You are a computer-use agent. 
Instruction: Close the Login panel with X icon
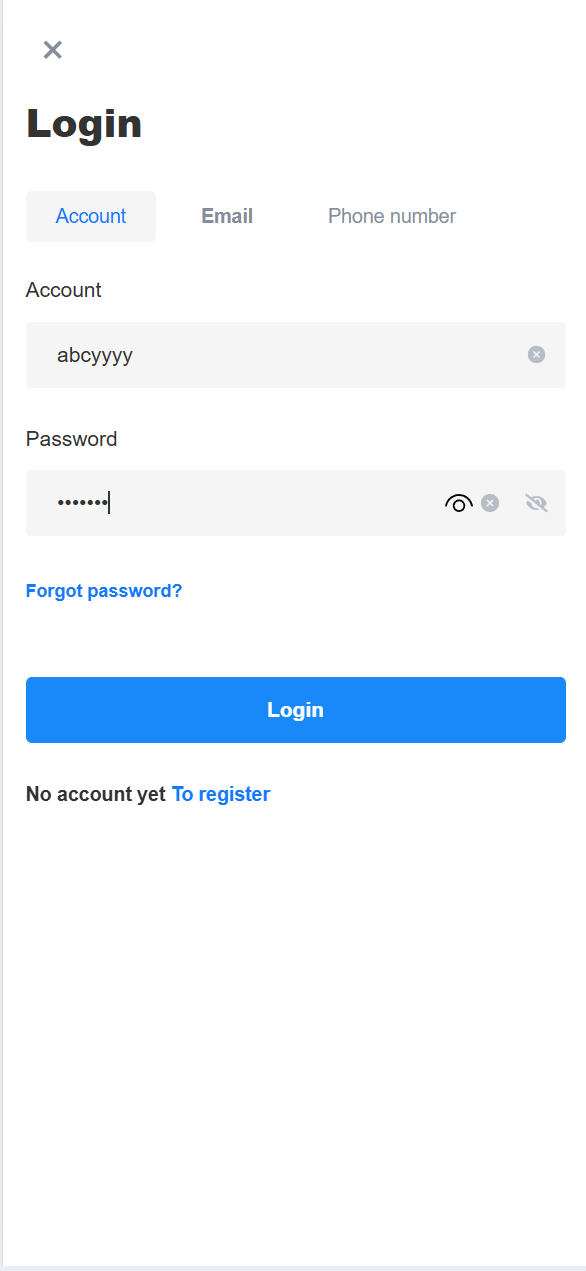point(53,50)
